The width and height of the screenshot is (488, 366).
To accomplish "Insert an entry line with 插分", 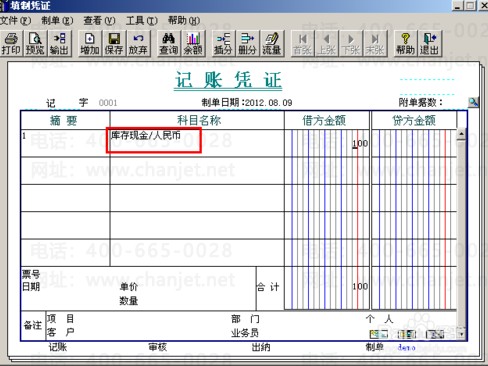I will (x=223, y=43).
